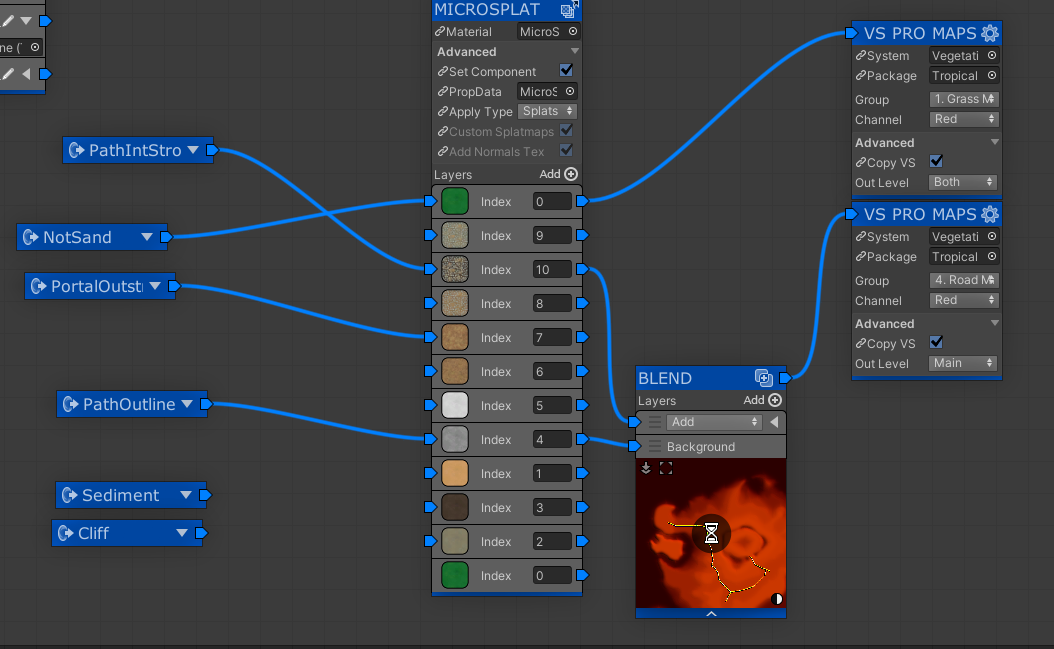Click the dark brown swatch of Index 3
This screenshot has width=1054, height=649.
pos(455,507)
